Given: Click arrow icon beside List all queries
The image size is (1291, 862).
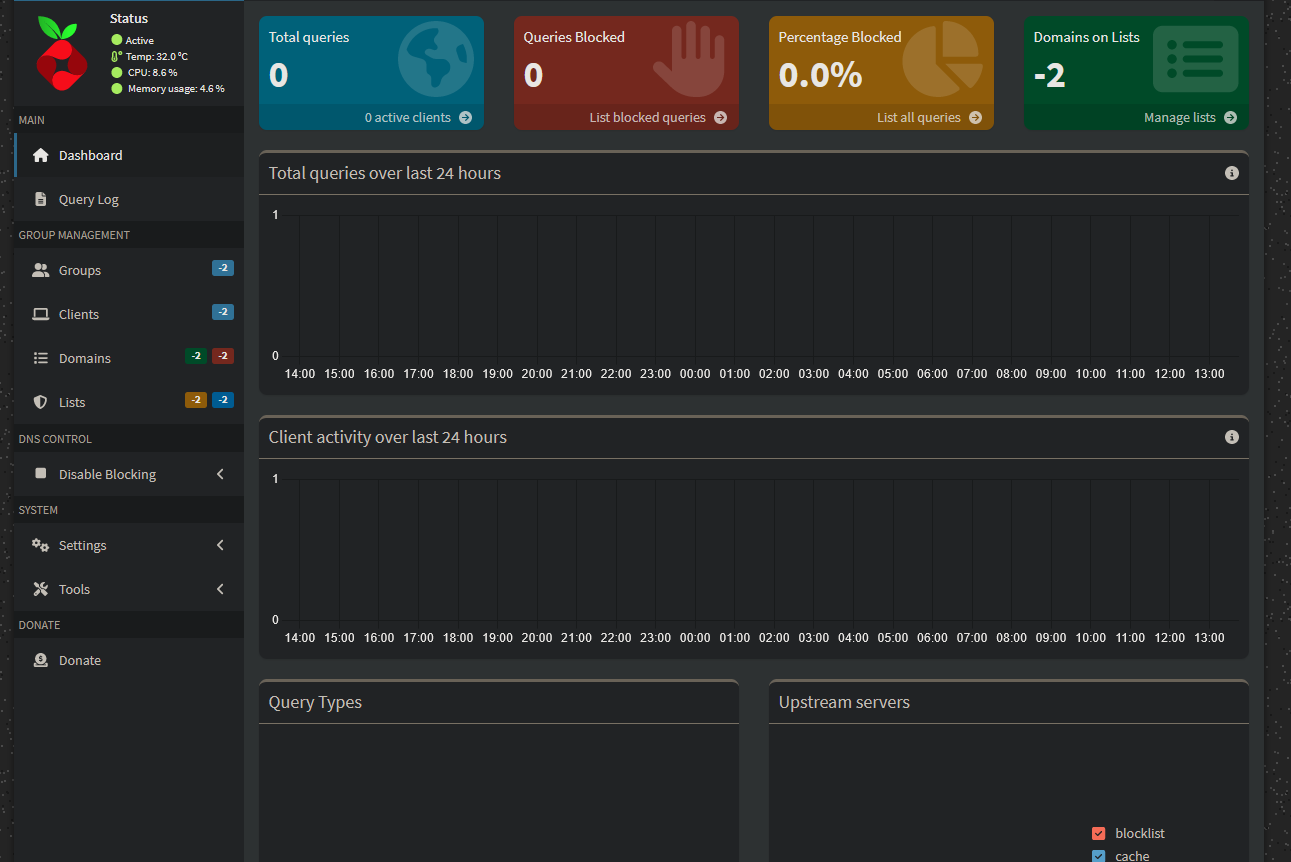Looking at the screenshot, I should [976, 117].
